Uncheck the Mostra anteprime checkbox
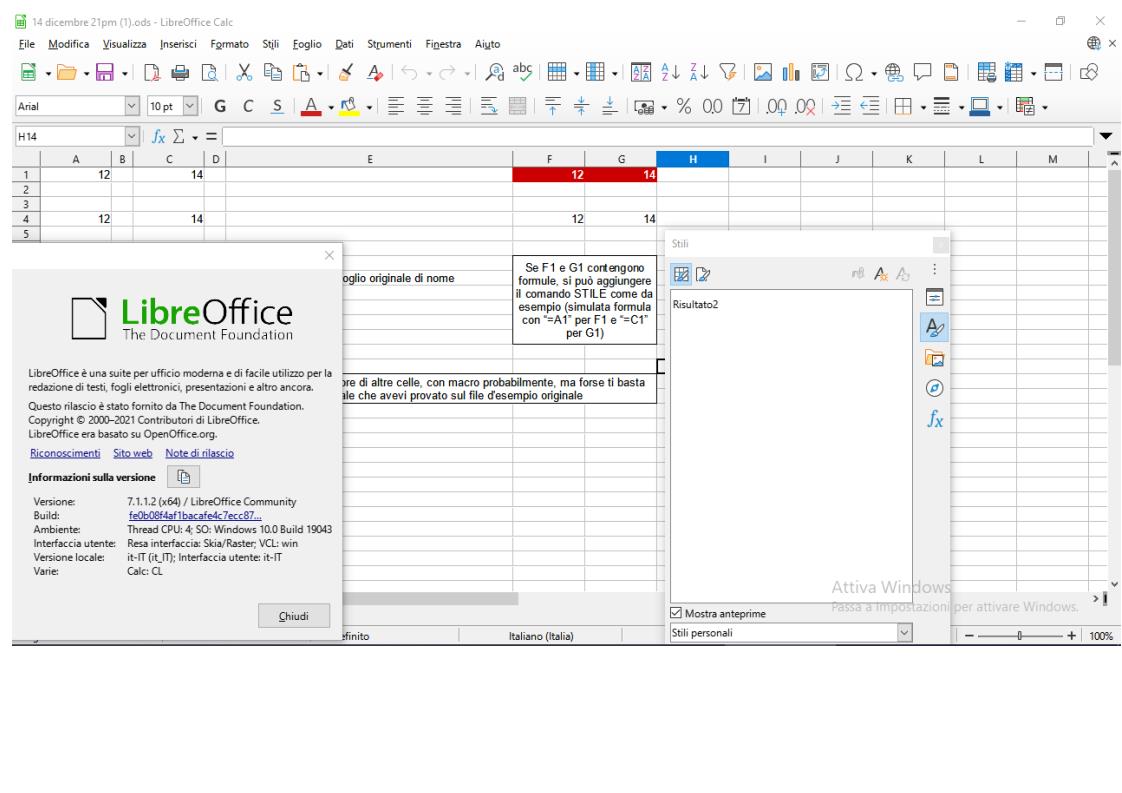This screenshot has width=1122, height=793. (675, 612)
